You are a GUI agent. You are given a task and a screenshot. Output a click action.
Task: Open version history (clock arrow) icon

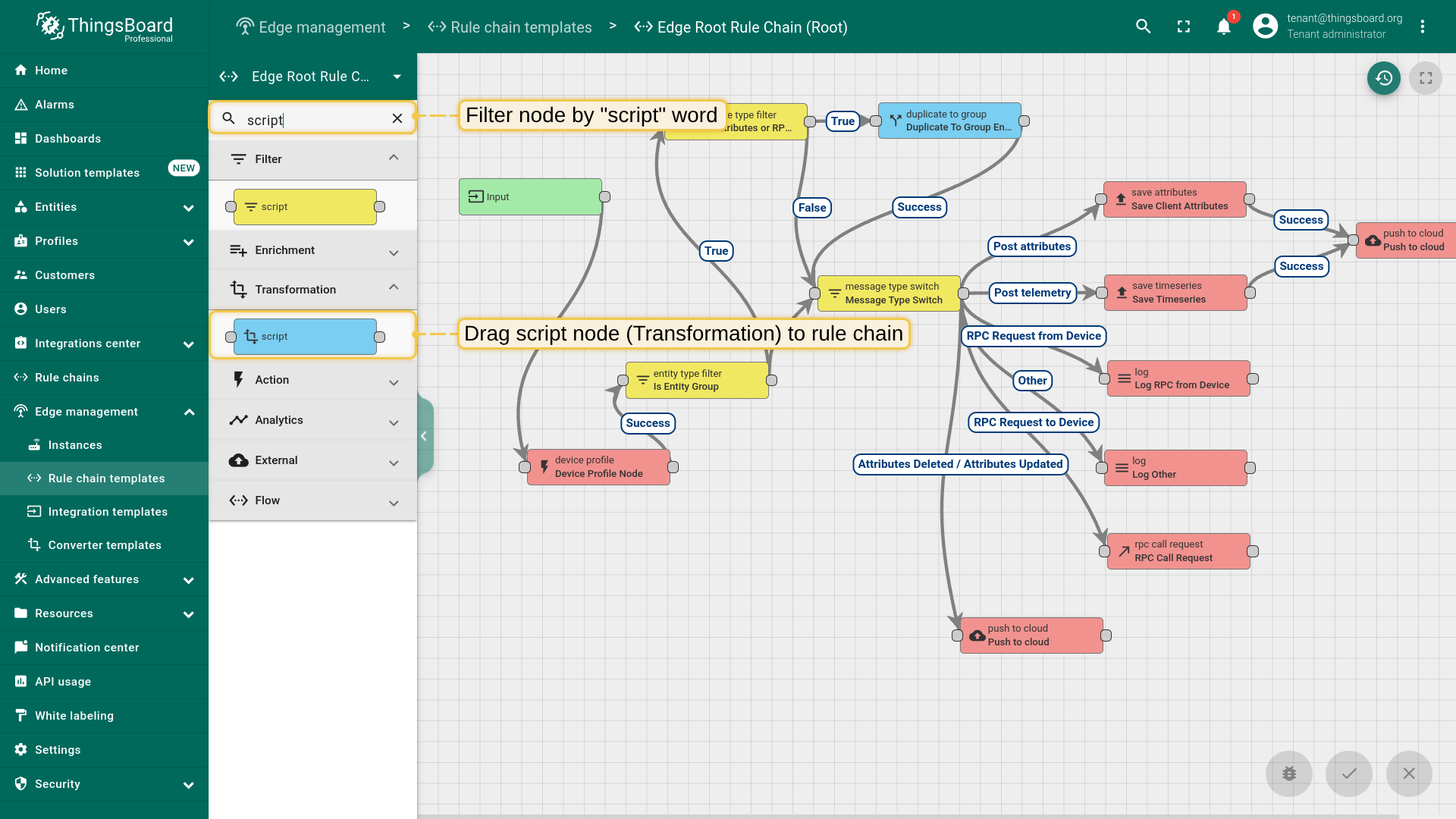pos(1384,78)
